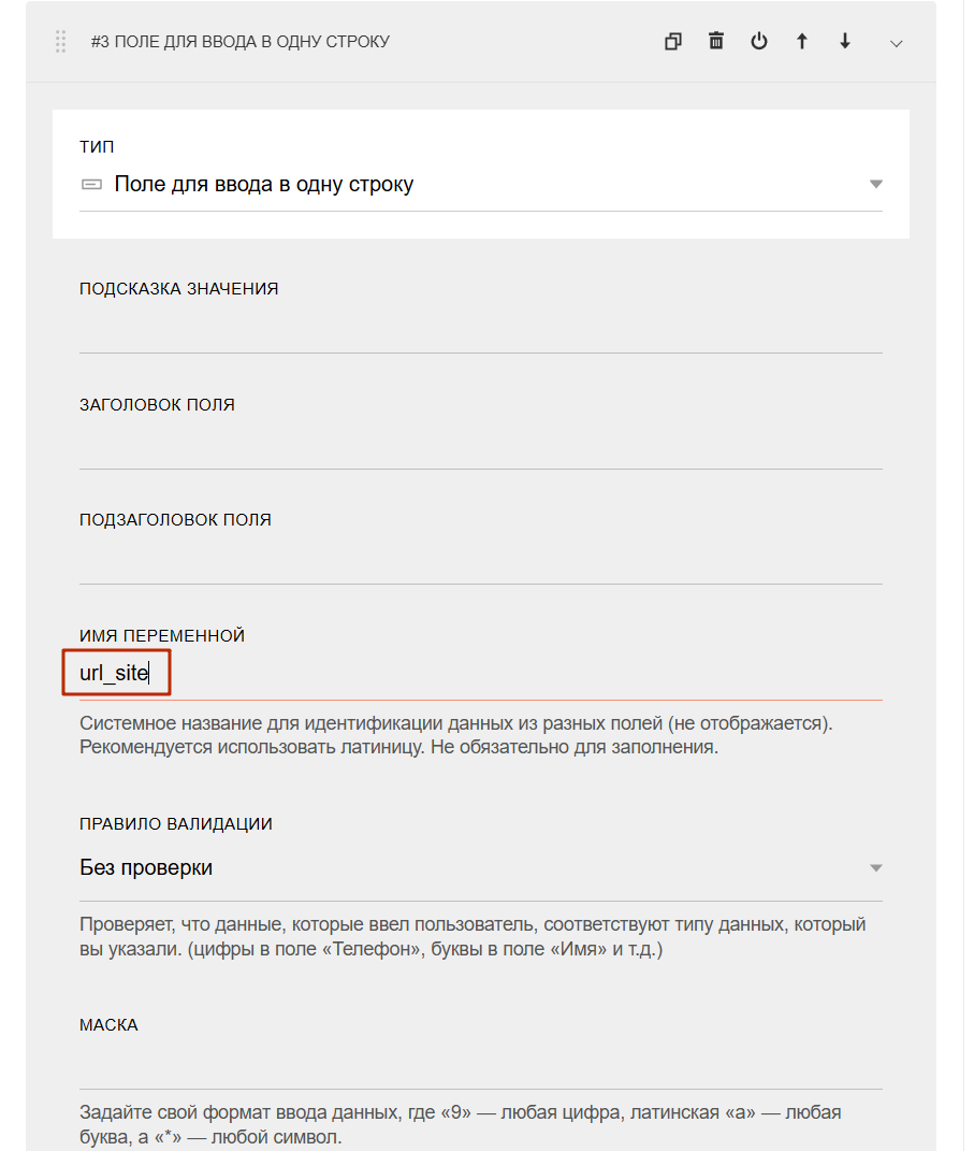974x1151 pixels.
Task: Click the duplicate field icon
Action: pyautogui.click(x=673, y=42)
